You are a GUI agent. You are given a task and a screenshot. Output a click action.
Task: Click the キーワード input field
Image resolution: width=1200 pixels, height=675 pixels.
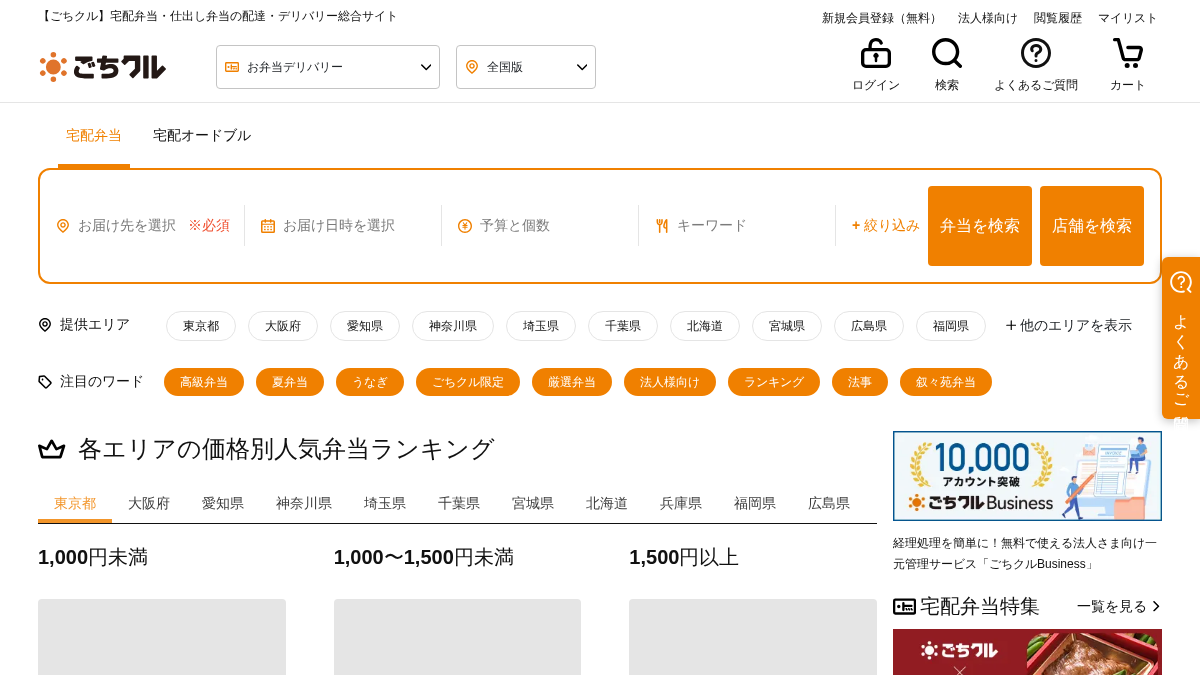(737, 226)
